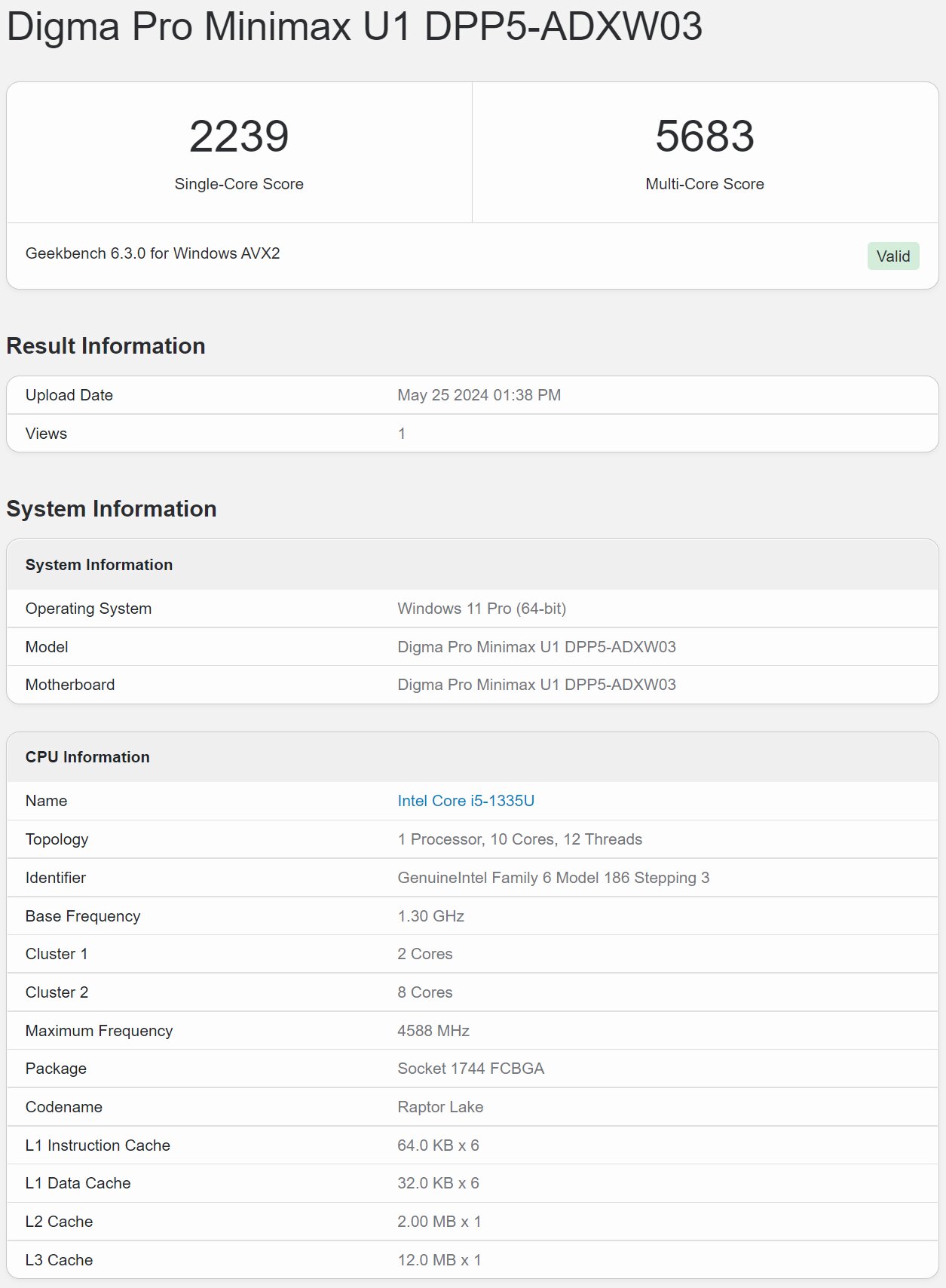Select the Motherboard row value Digma Pro Minimax

pyautogui.click(x=537, y=685)
